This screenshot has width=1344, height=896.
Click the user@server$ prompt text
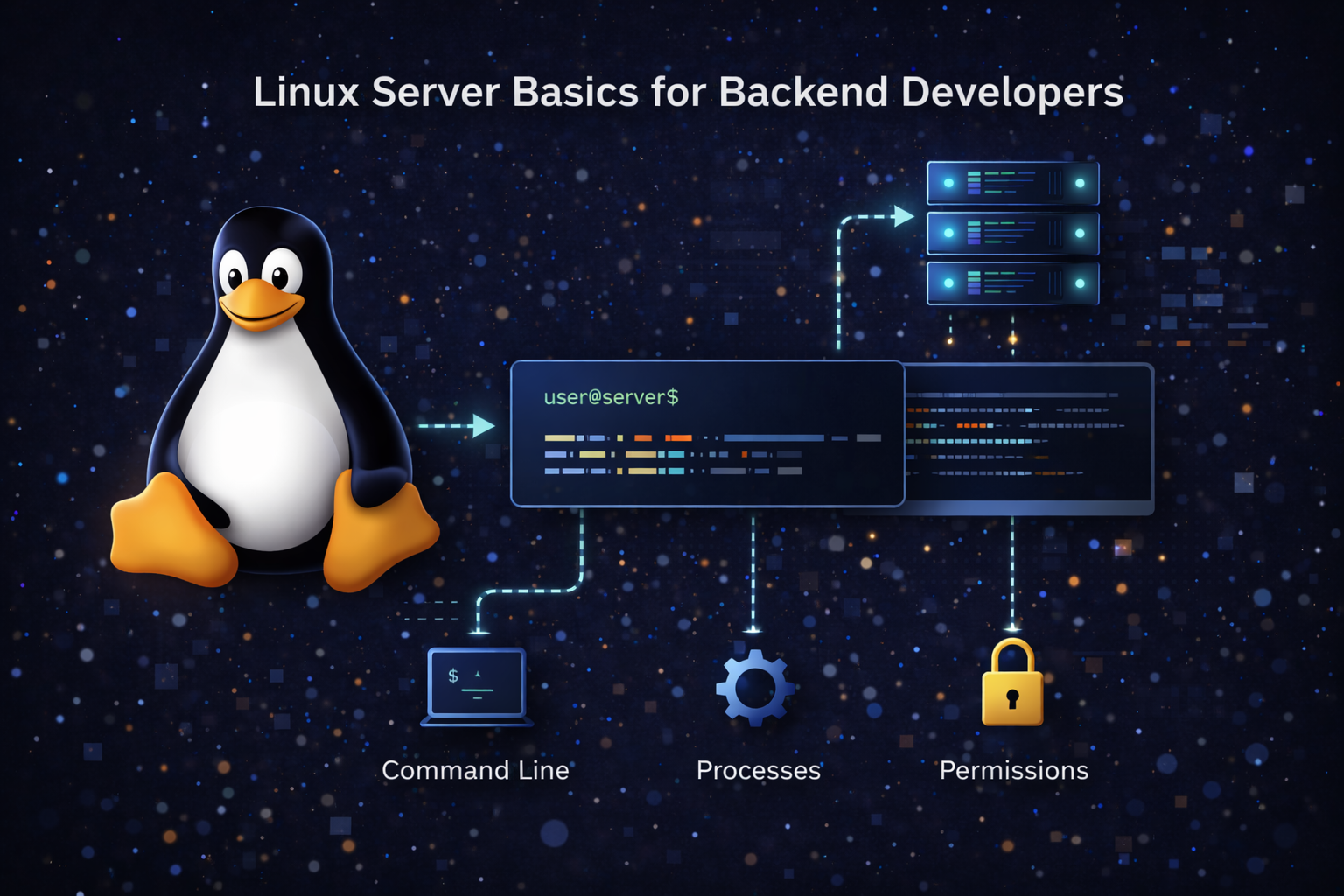pos(611,397)
